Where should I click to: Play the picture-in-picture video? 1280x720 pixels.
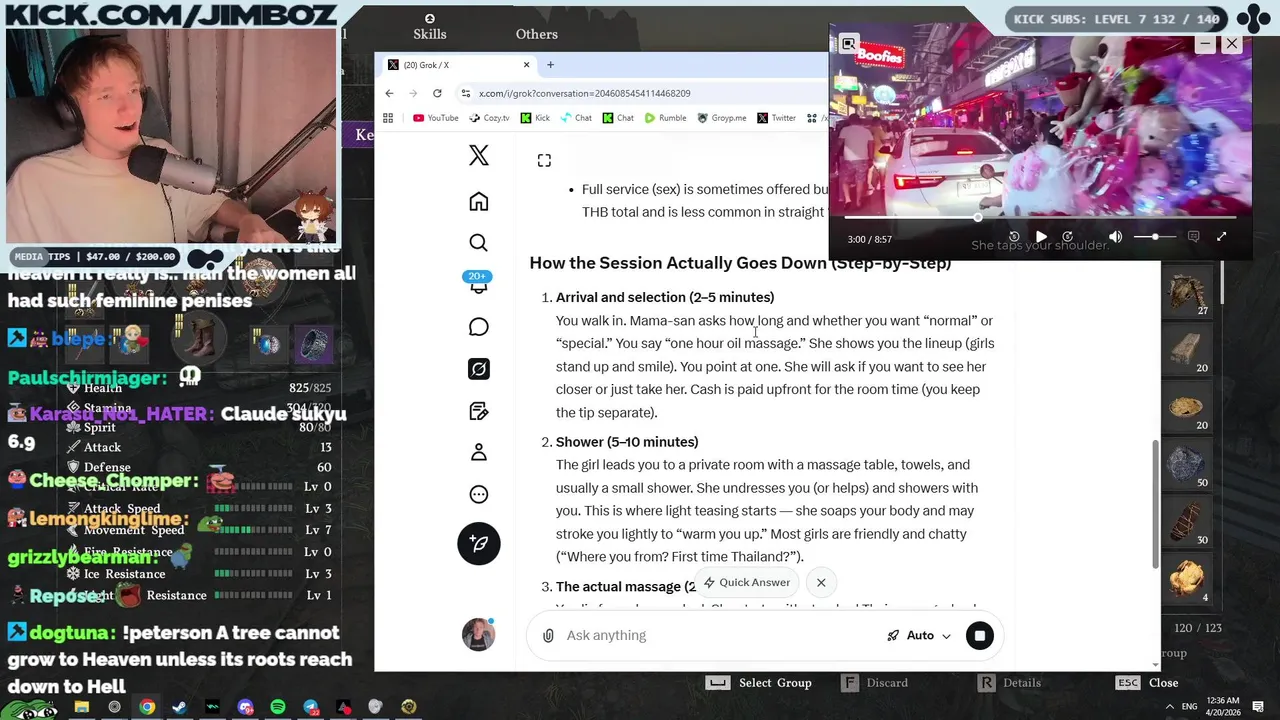(1041, 237)
